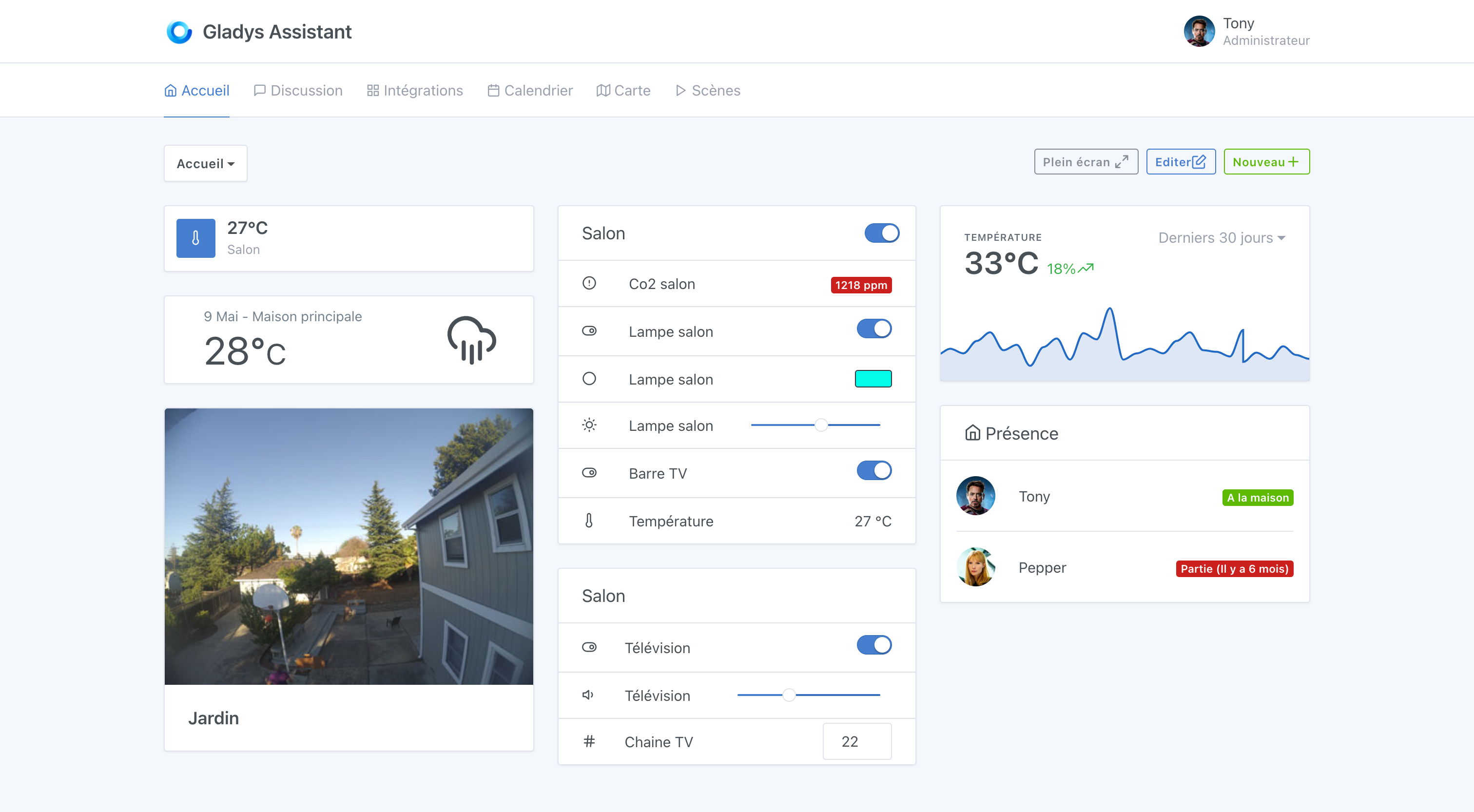Click the Pepper name in Présence

(x=1042, y=568)
